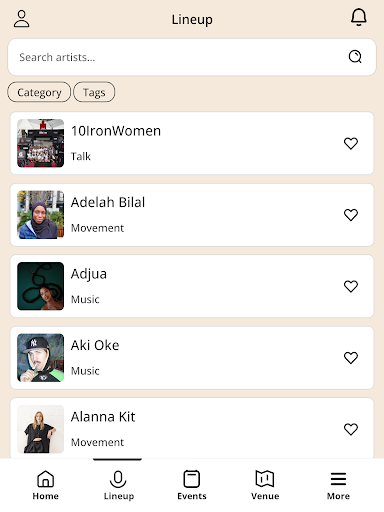Click the 10IronWomen thumbnail photo
Image resolution: width=384 pixels, height=512 pixels.
pyautogui.click(x=40, y=143)
